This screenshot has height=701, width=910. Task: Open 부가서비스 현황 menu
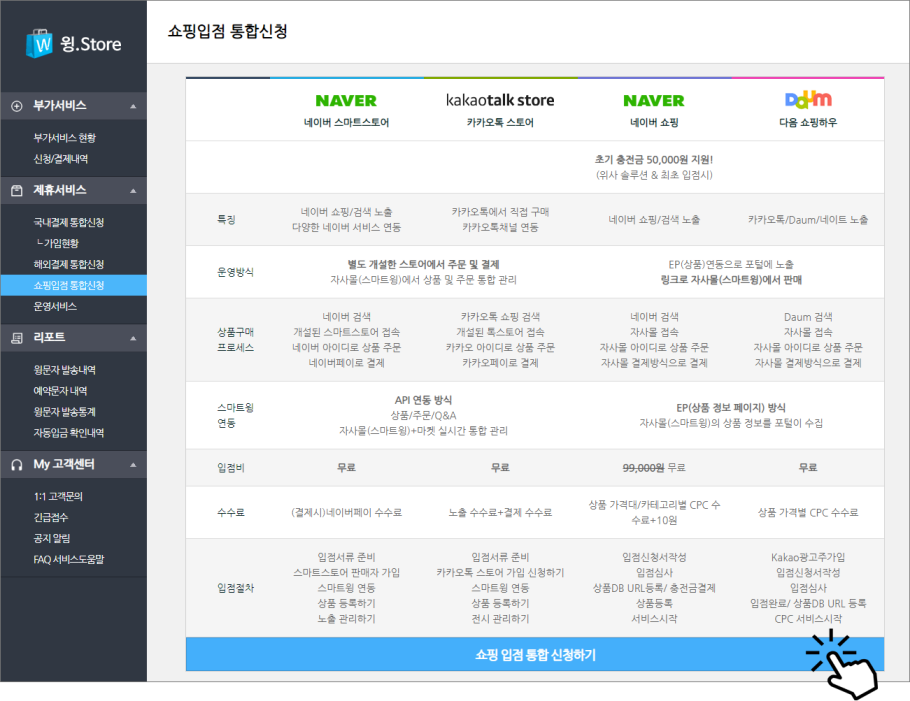[64, 138]
